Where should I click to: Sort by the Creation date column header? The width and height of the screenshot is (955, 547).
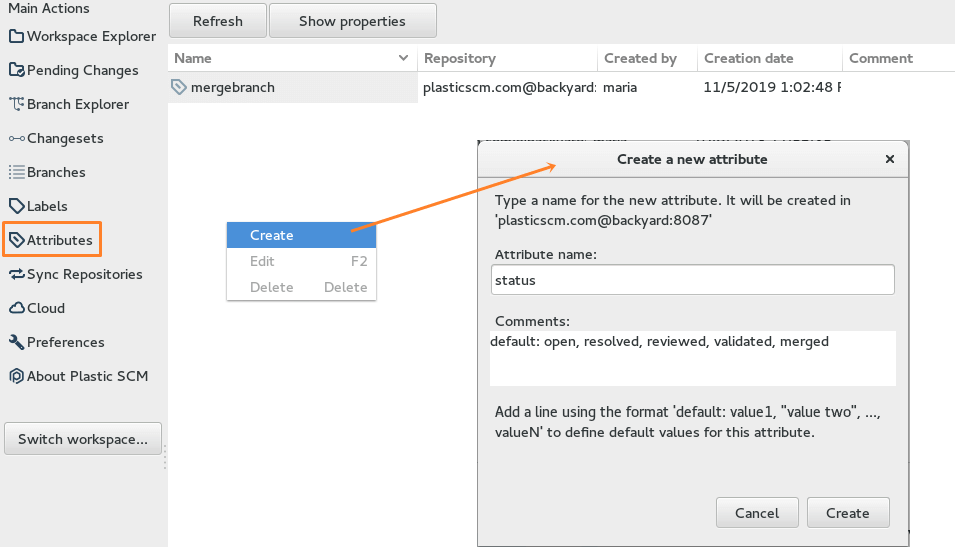pyautogui.click(x=770, y=58)
